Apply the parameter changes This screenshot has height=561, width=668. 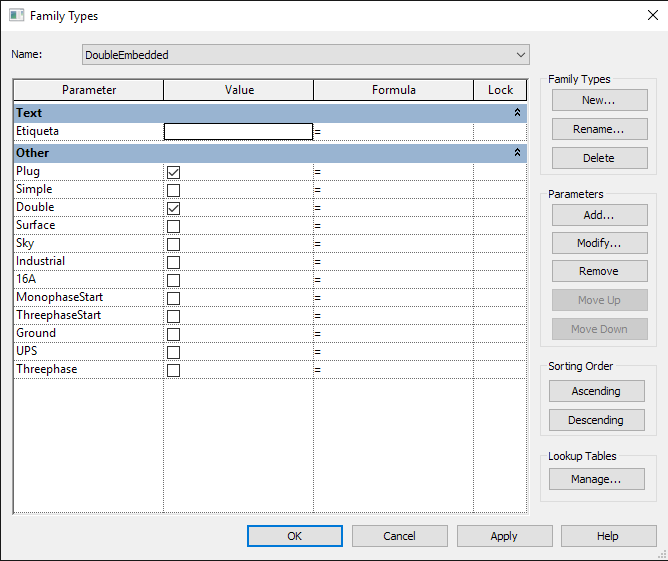[504, 536]
